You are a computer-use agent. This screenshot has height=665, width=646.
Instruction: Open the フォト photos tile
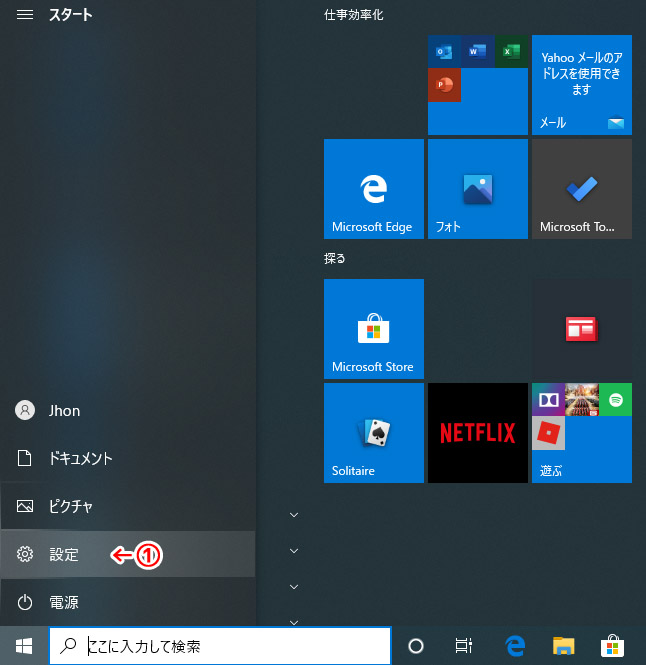click(x=478, y=189)
